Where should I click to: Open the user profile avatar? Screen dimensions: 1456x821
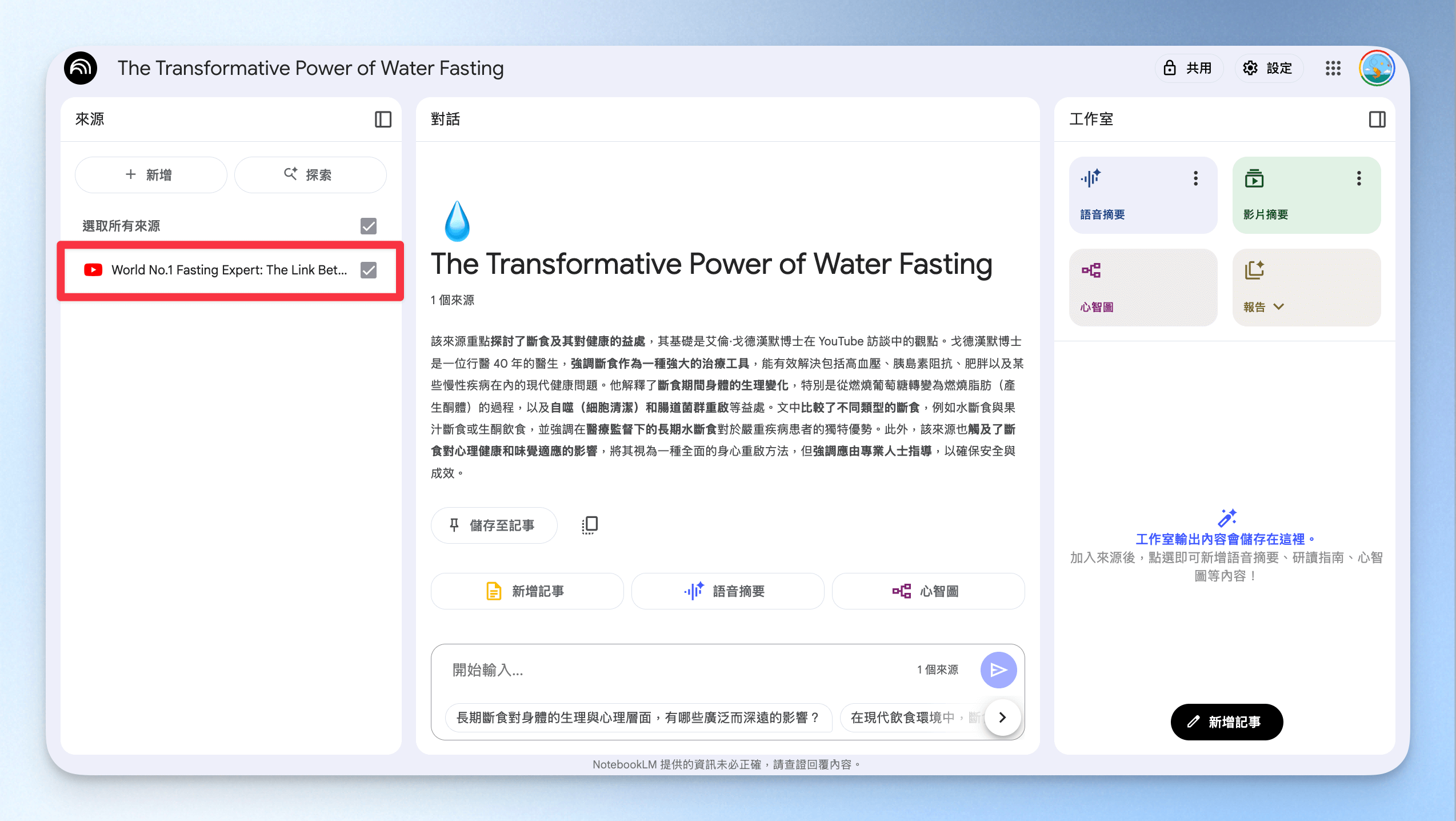1377,68
